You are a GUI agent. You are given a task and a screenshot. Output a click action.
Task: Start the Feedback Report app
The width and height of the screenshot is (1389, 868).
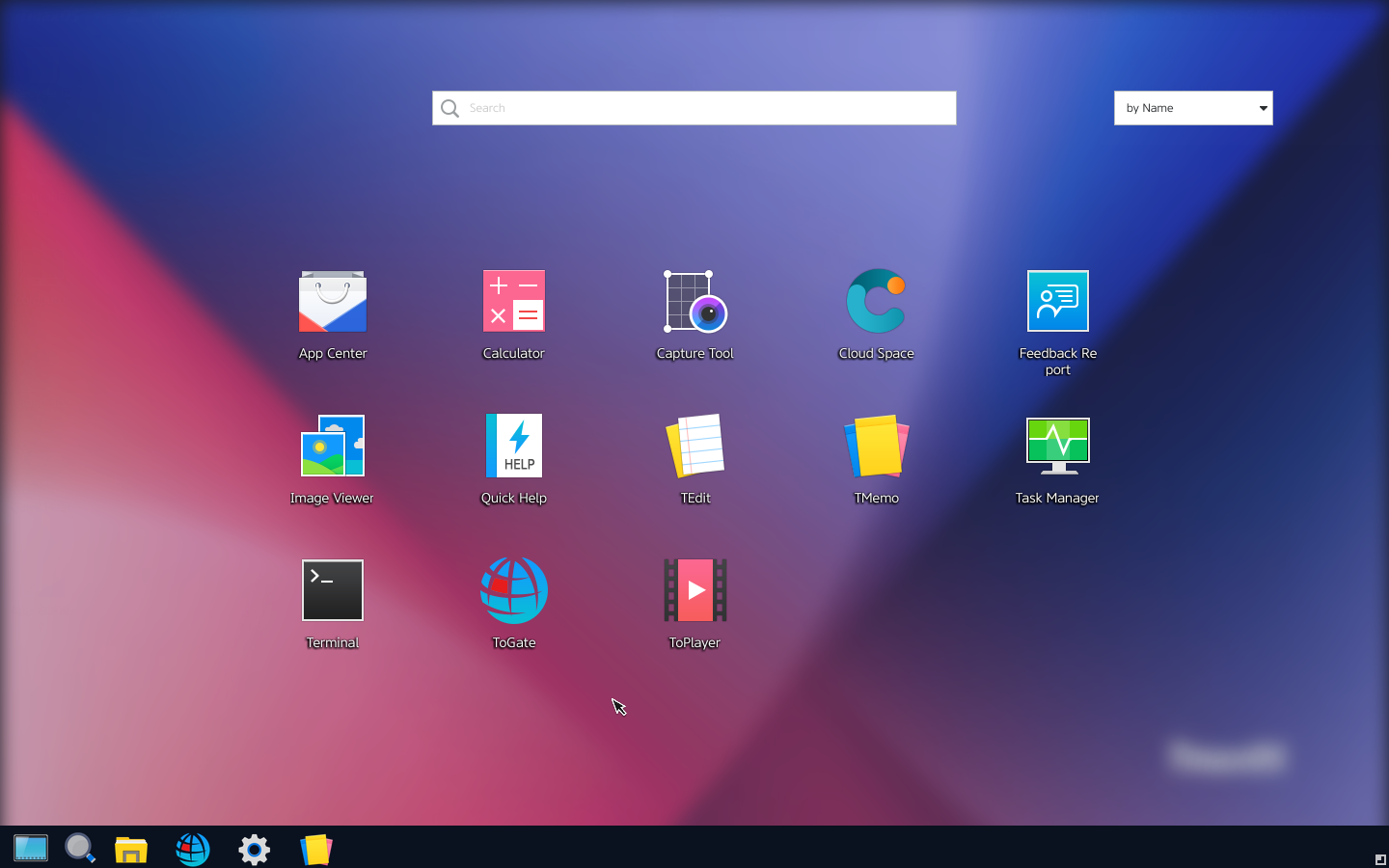click(1057, 301)
